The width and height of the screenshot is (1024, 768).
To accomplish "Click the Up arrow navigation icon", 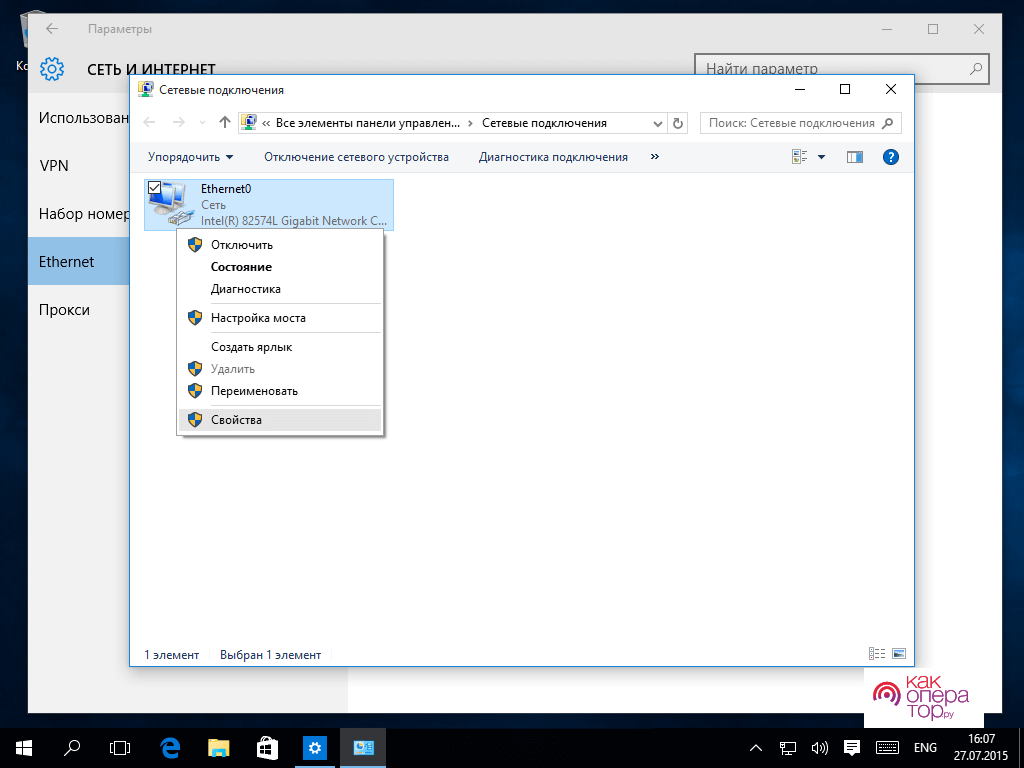I will tap(225, 123).
